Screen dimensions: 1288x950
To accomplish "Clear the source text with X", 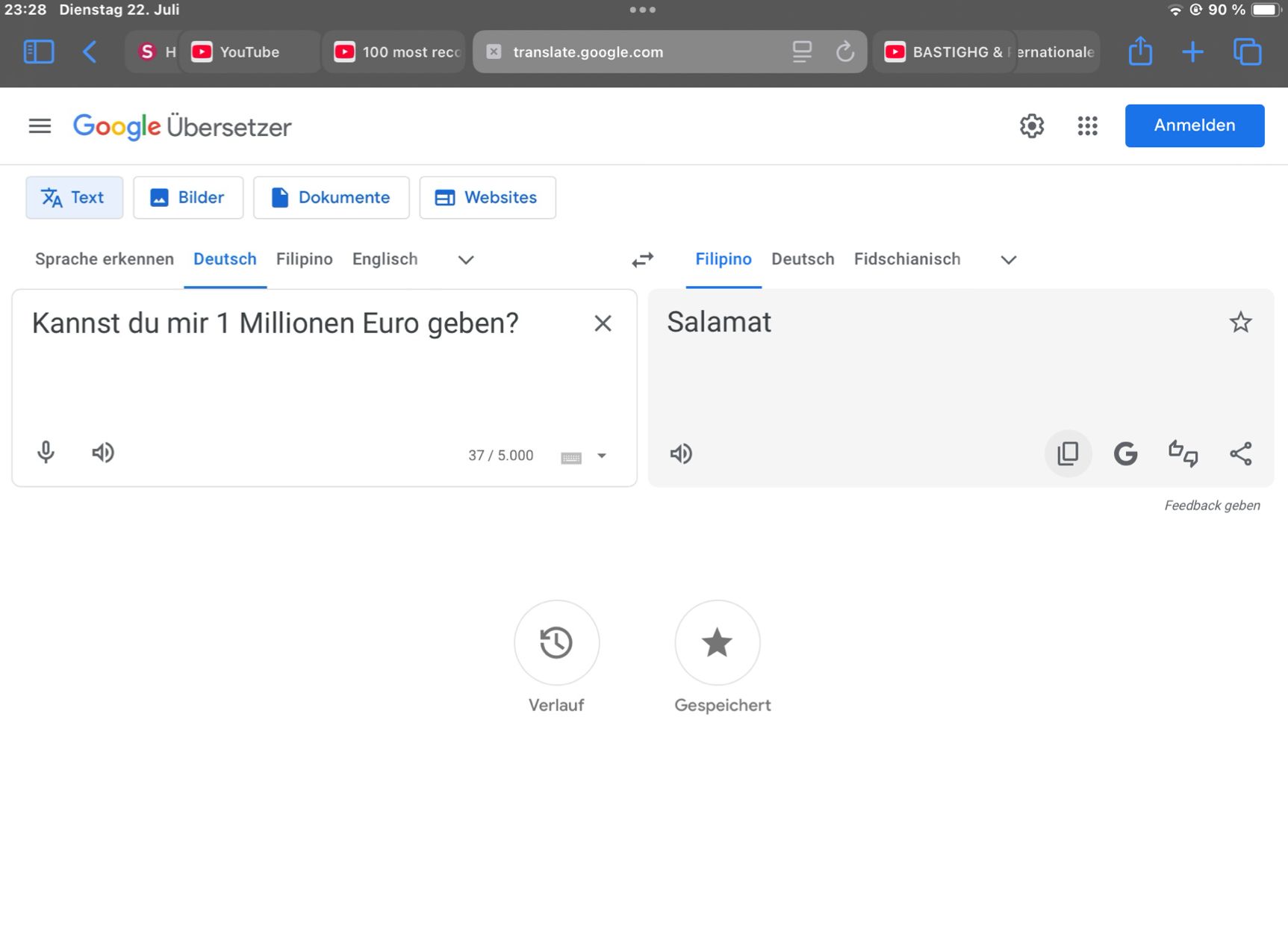I will (603, 323).
